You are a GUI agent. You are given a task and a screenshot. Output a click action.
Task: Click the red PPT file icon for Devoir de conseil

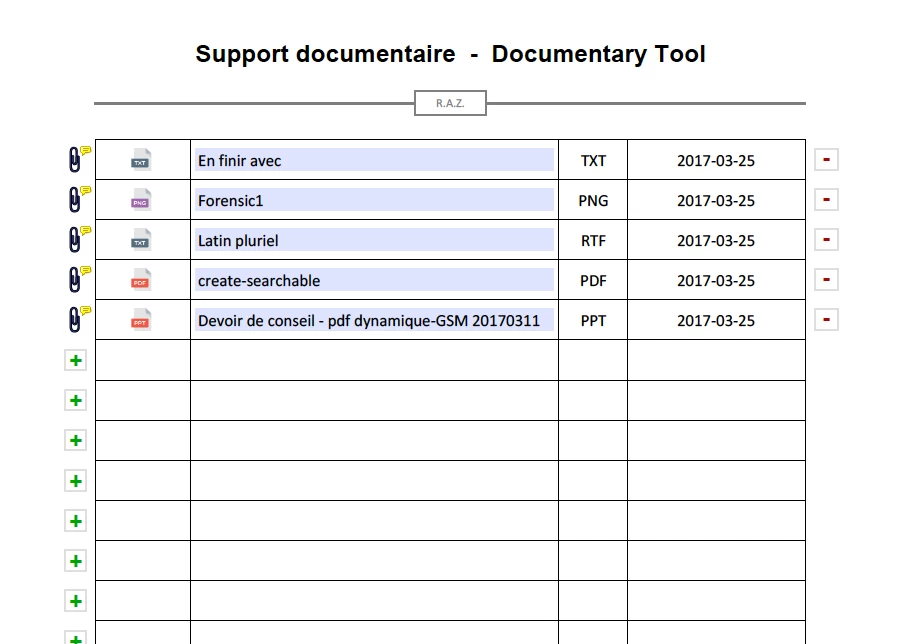click(141, 320)
